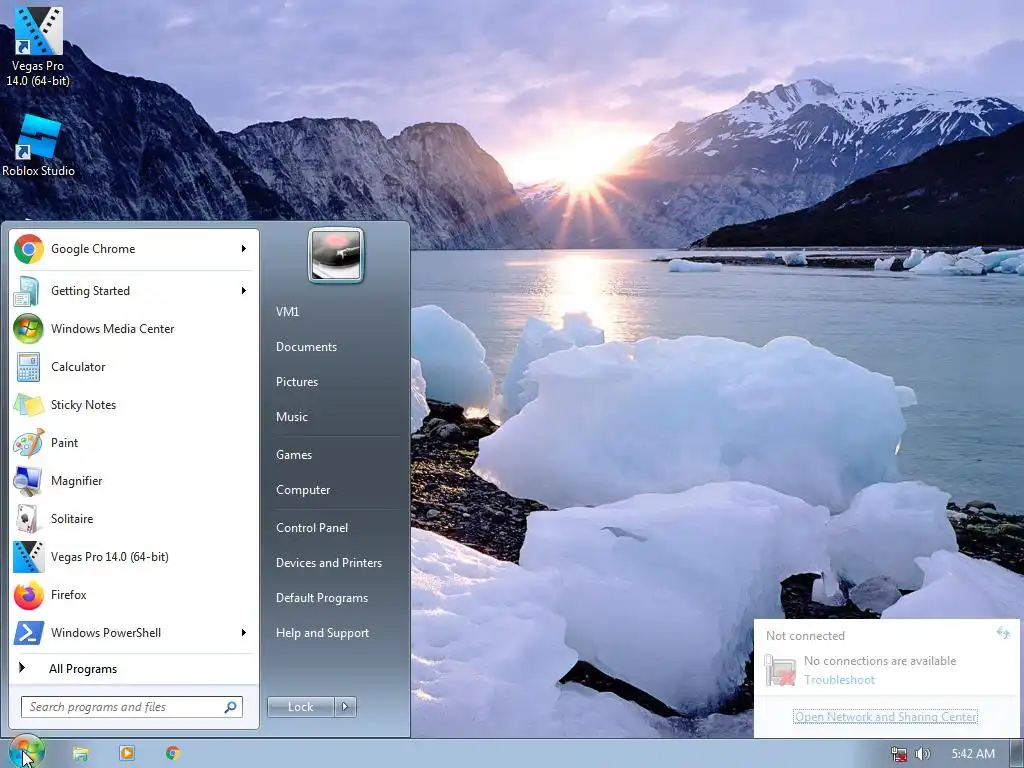Screen dimensions: 1024x768
Task: Click the search magnifier icon
Action: tap(231, 707)
